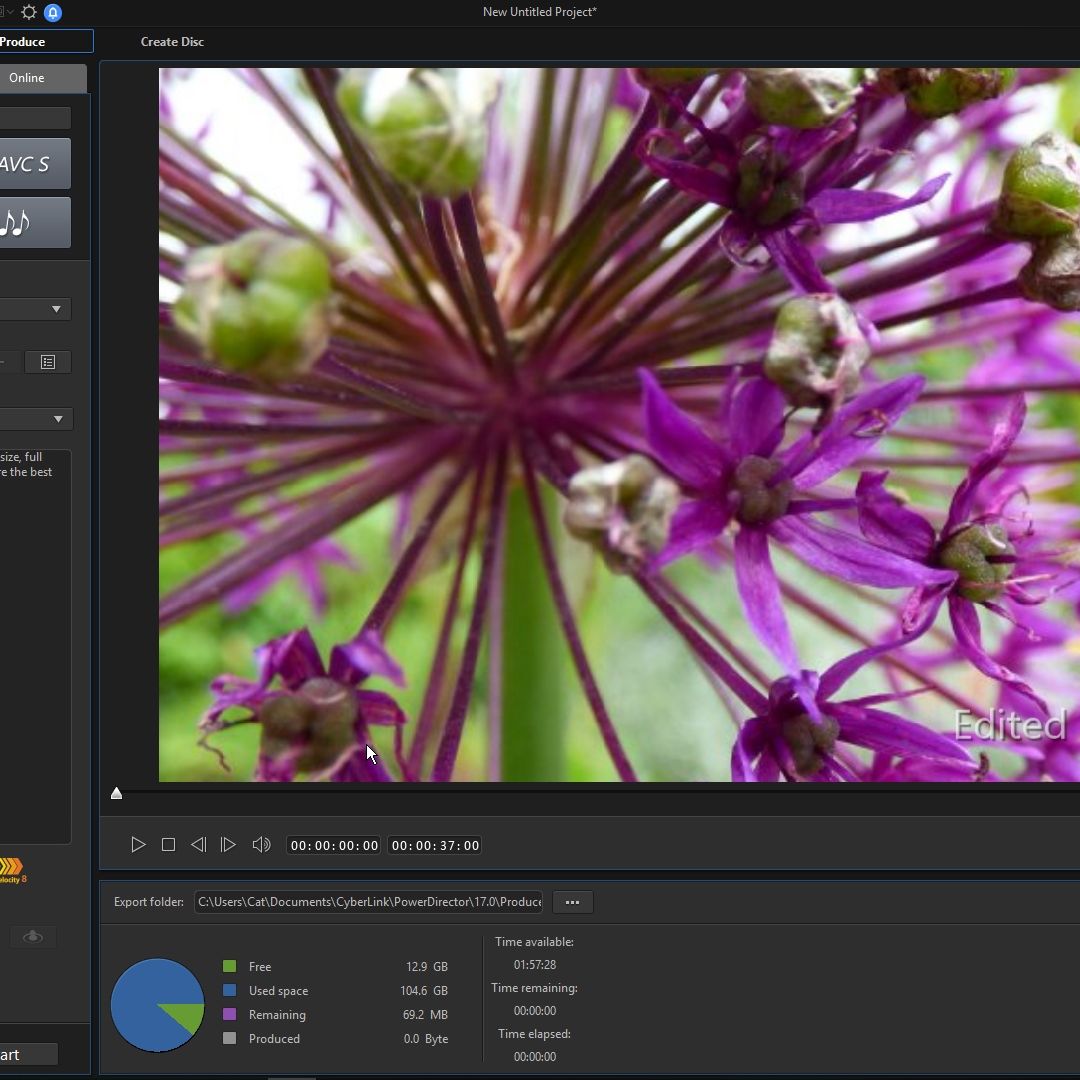Select the AVC S video format button
Image resolution: width=1080 pixels, height=1080 pixels.
click(x=34, y=163)
